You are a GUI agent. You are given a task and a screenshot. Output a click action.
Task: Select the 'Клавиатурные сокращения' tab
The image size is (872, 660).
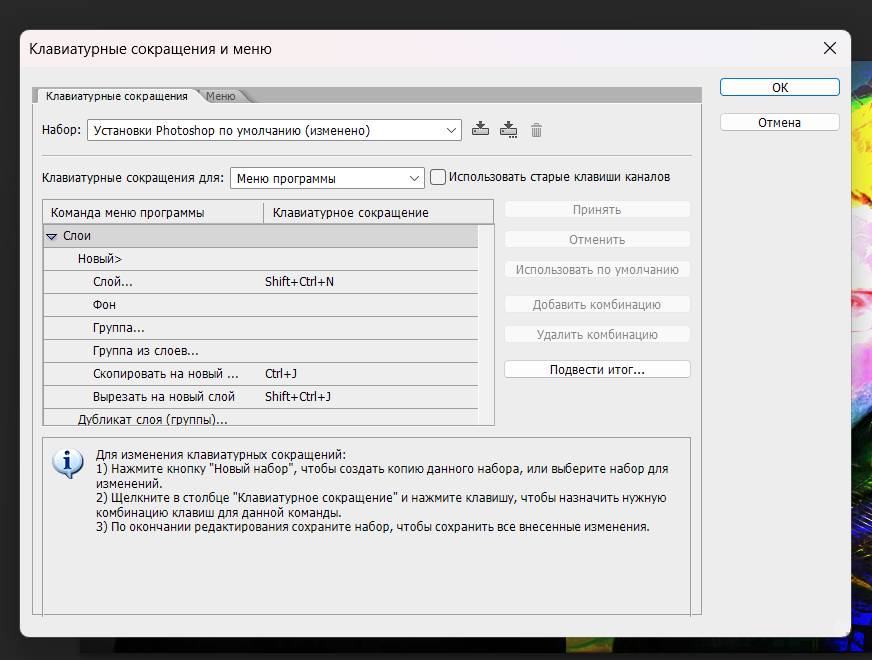point(116,96)
